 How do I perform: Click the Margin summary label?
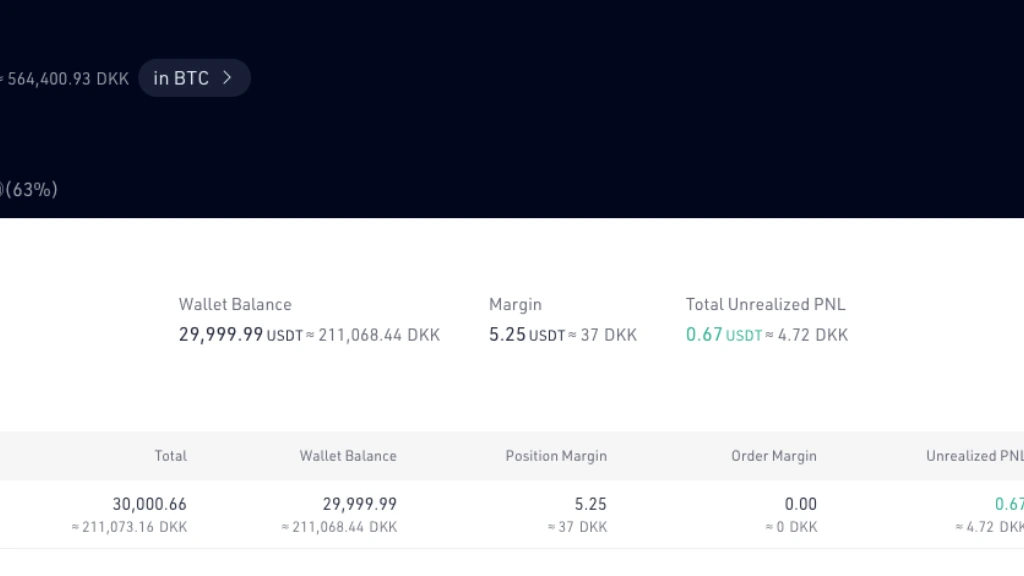[x=515, y=304]
